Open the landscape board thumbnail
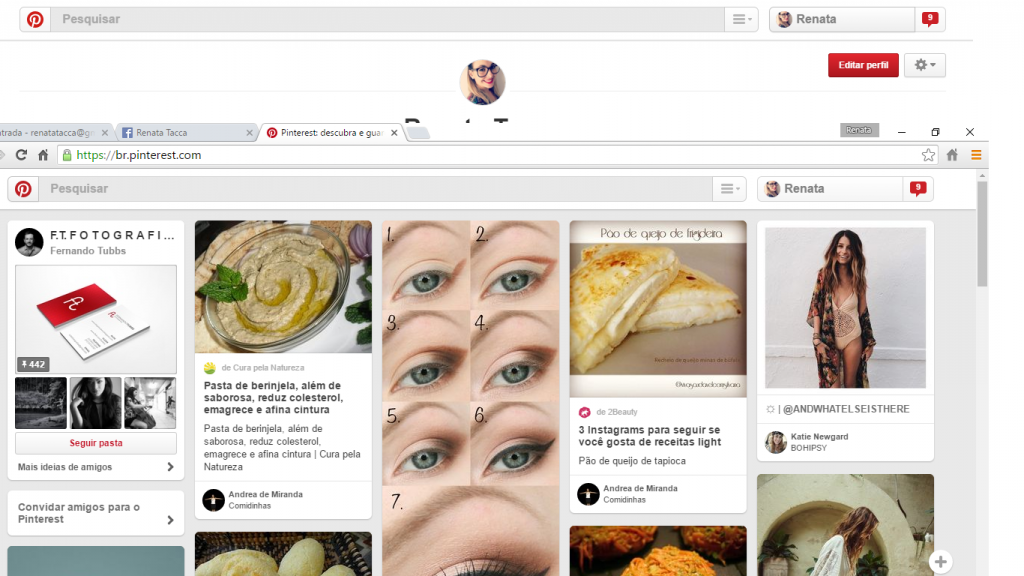 coord(41,403)
